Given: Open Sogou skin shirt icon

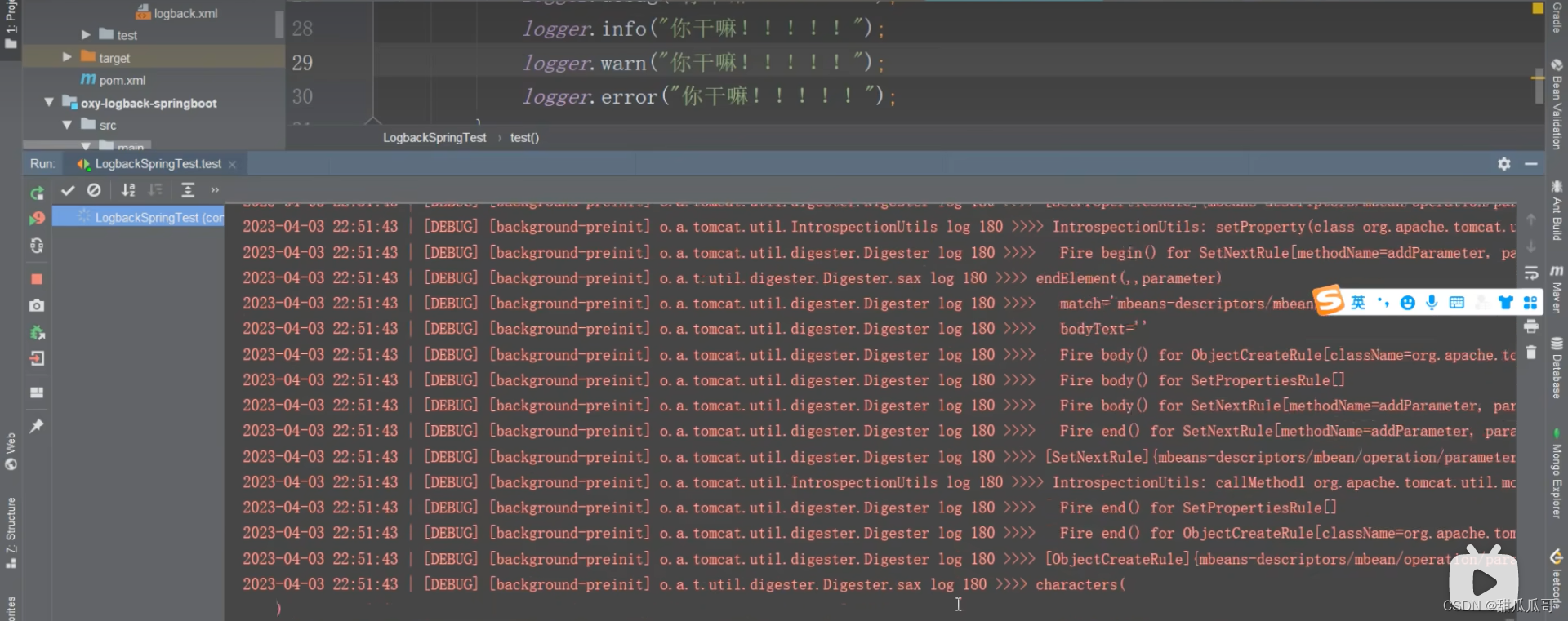Looking at the screenshot, I should pos(1505,303).
